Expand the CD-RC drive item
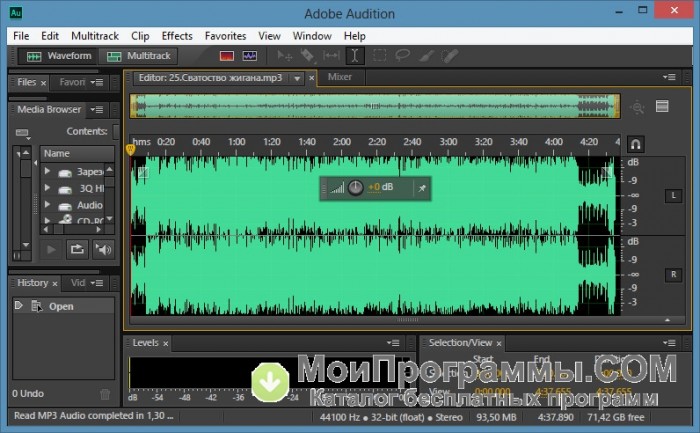This screenshot has height=433, width=700. coord(47,220)
